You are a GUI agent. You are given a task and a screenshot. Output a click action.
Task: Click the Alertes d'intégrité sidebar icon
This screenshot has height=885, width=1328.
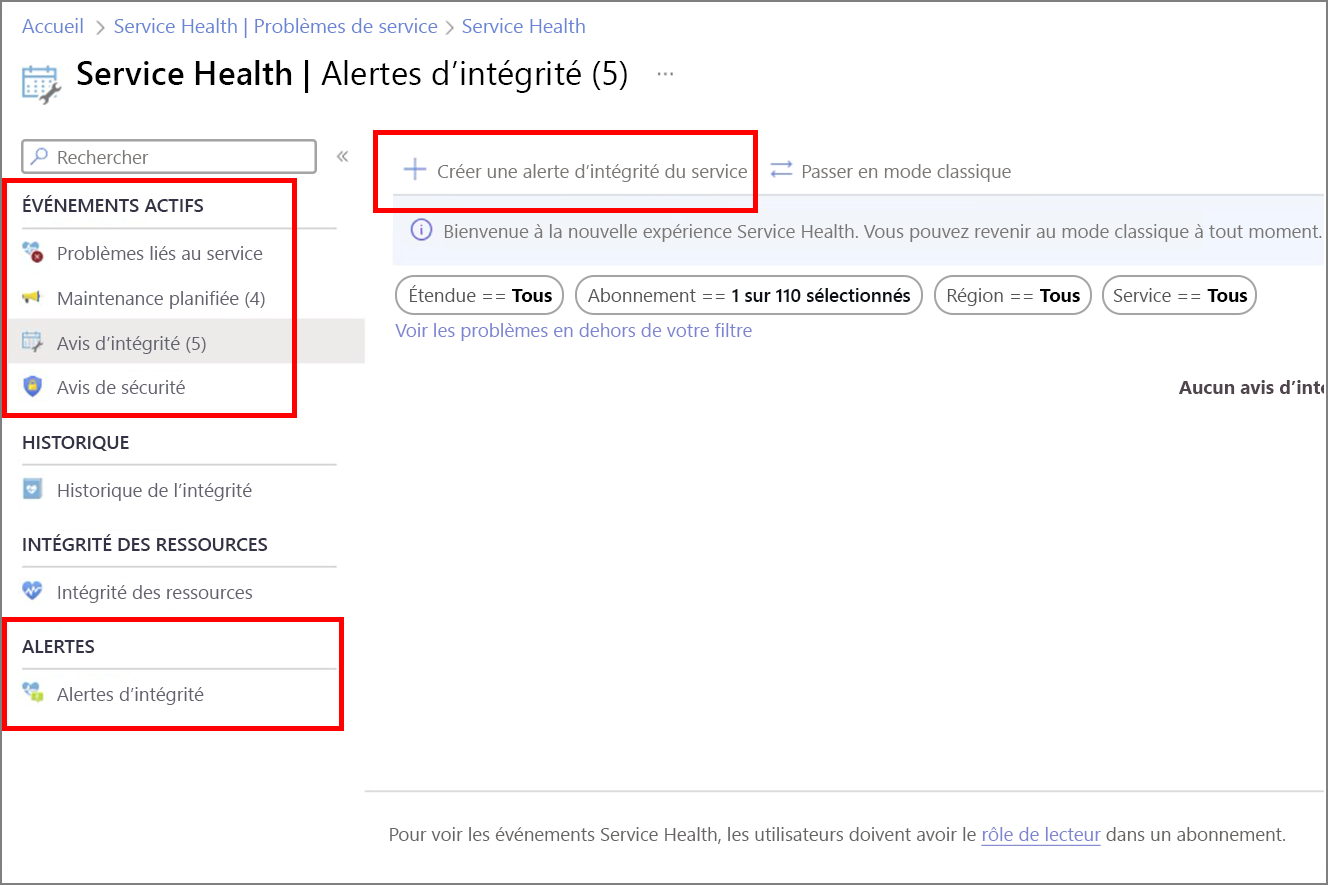33,694
